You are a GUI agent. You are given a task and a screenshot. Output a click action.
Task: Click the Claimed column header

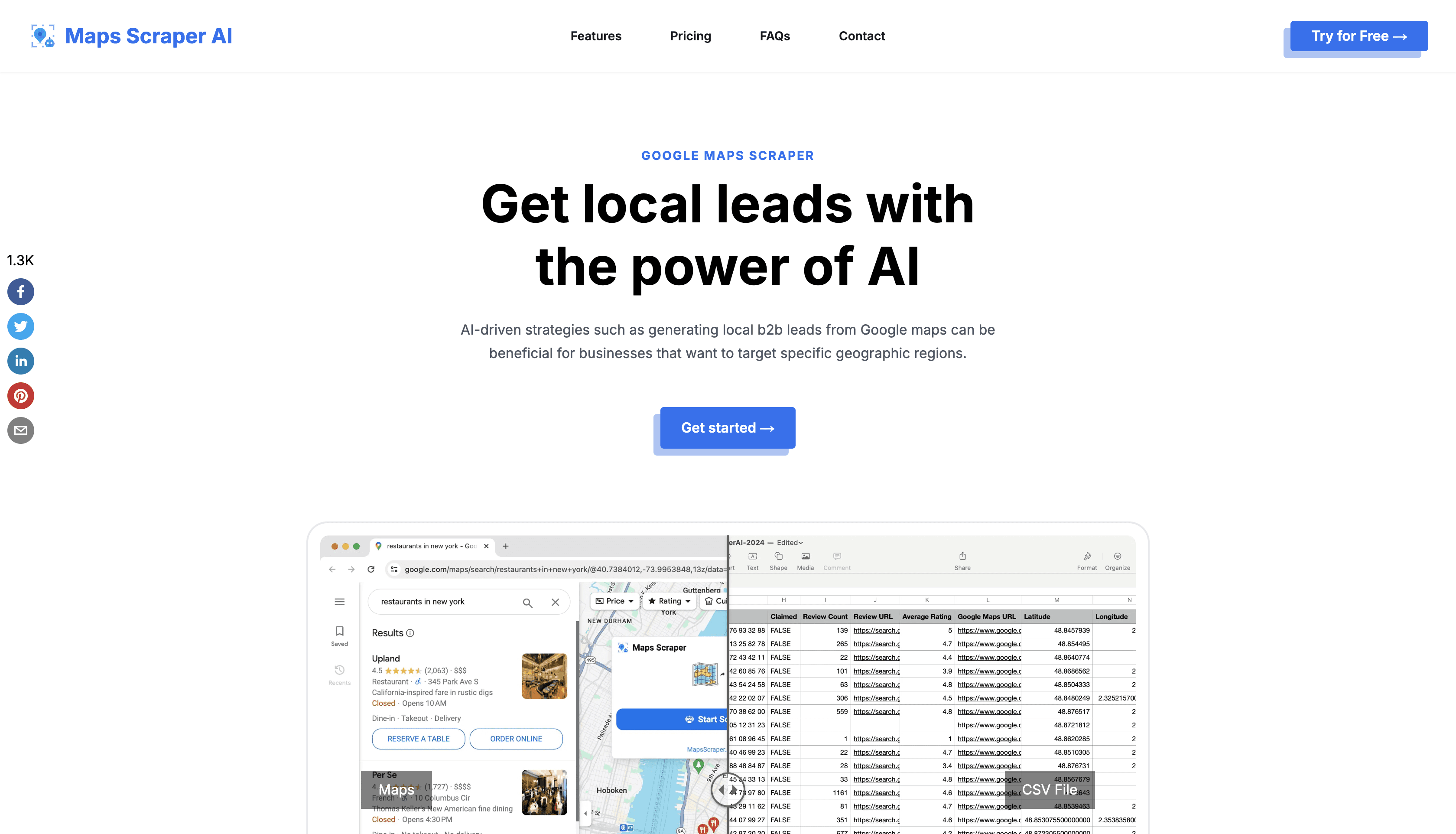pyautogui.click(x=783, y=616)
